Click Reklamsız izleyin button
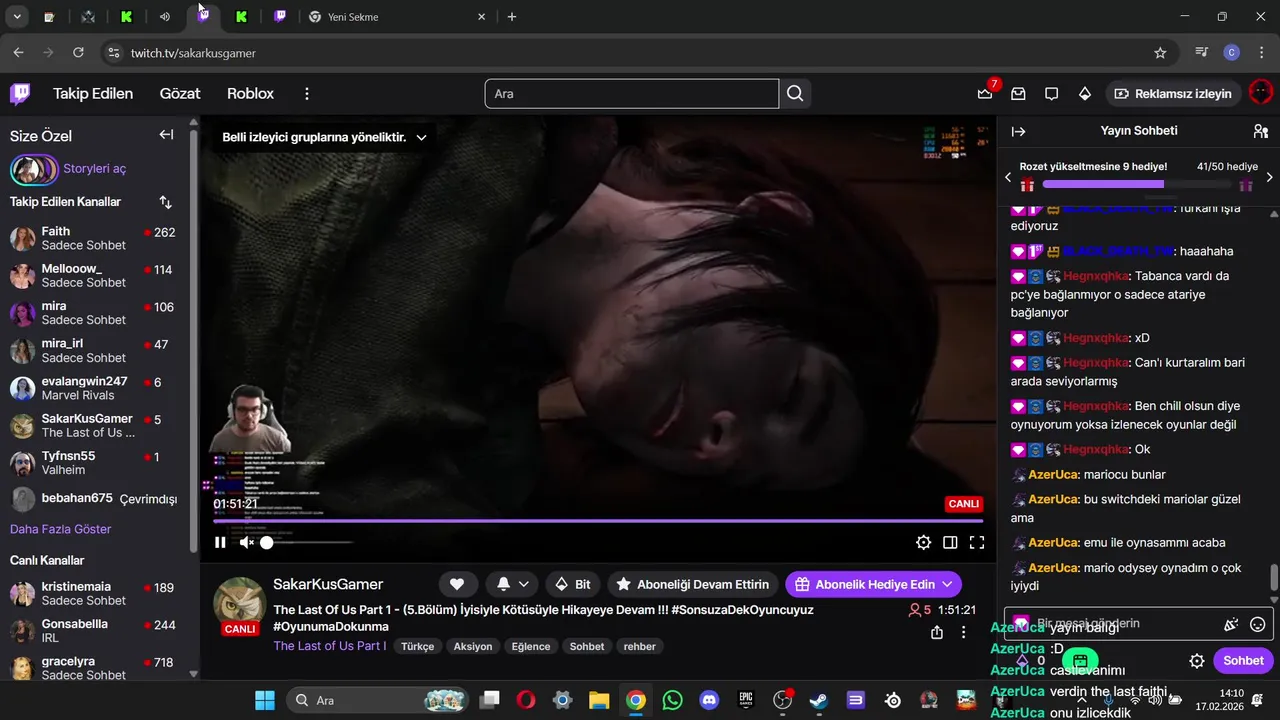Viewport: 1280px width, 720px height. click(x=1173, y=93)
